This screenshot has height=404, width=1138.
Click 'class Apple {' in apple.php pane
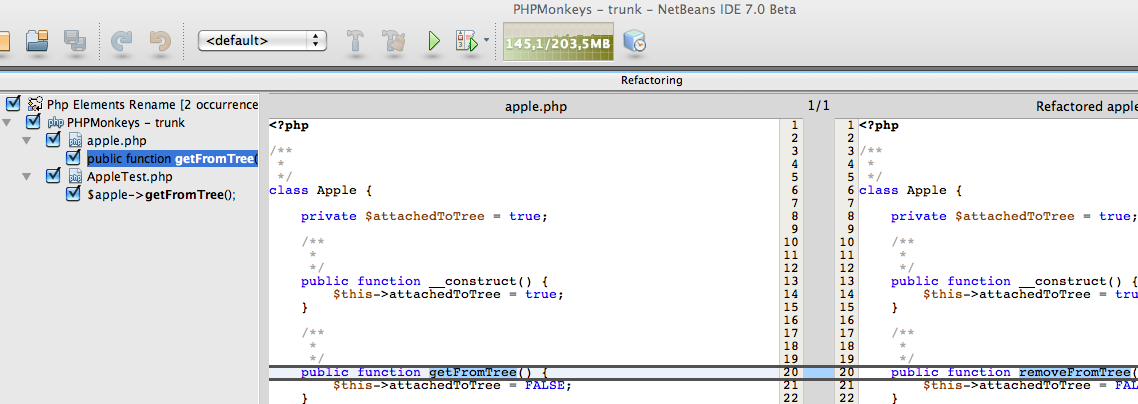(320, 190)
